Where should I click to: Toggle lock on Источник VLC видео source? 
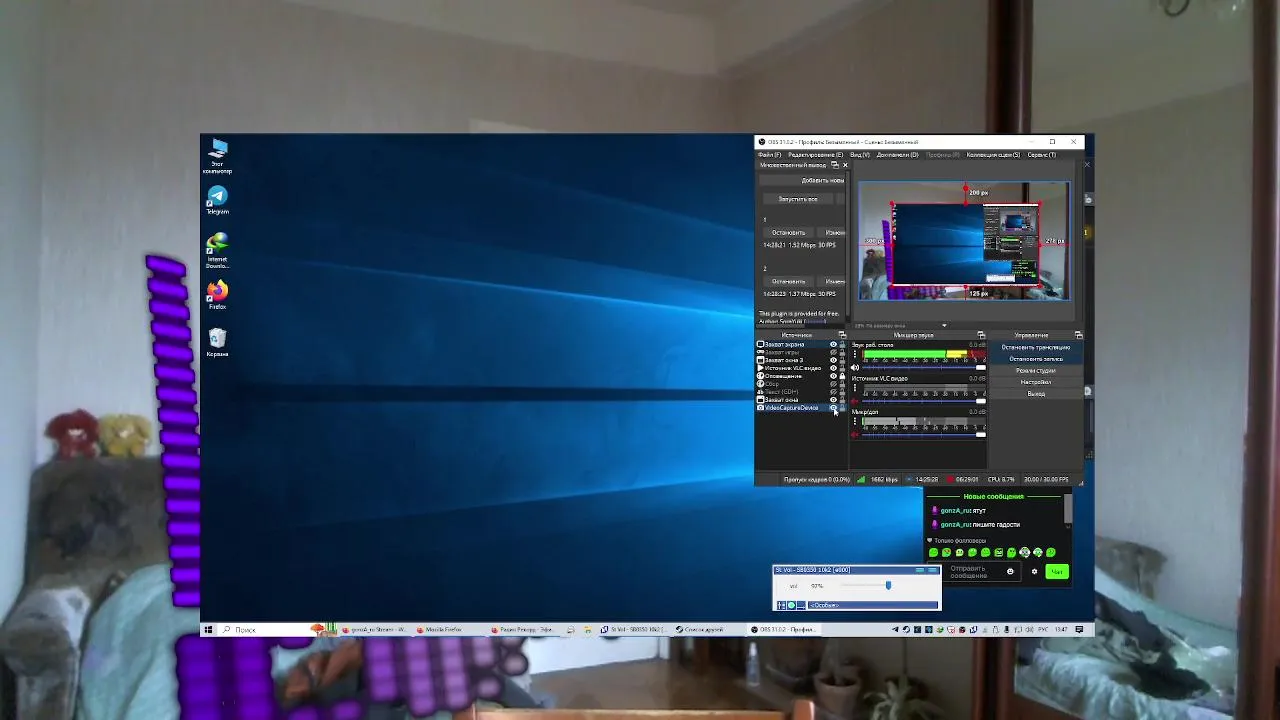click(x=842, y=368)
